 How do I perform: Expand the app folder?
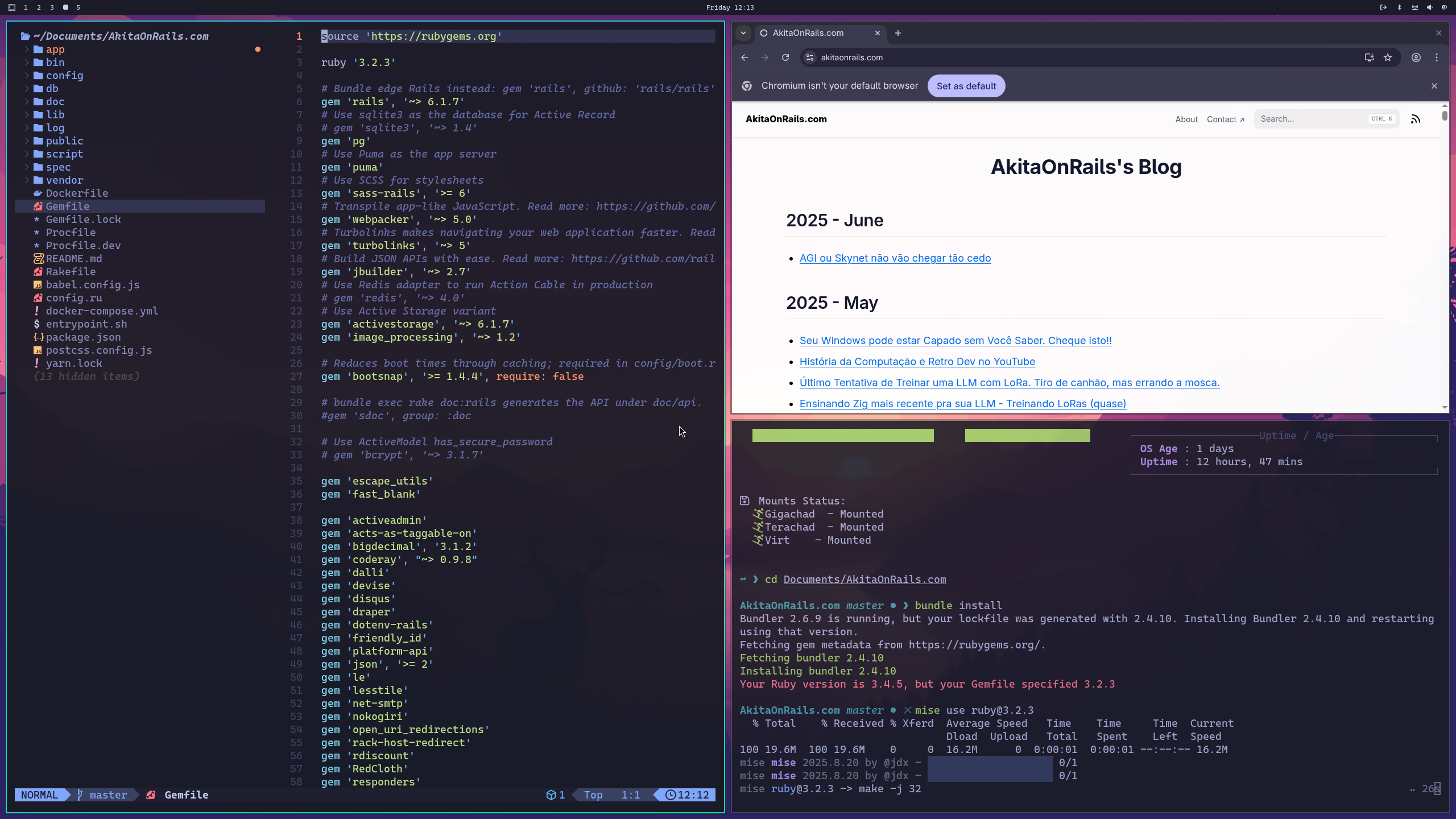click(x=27, y=49)
